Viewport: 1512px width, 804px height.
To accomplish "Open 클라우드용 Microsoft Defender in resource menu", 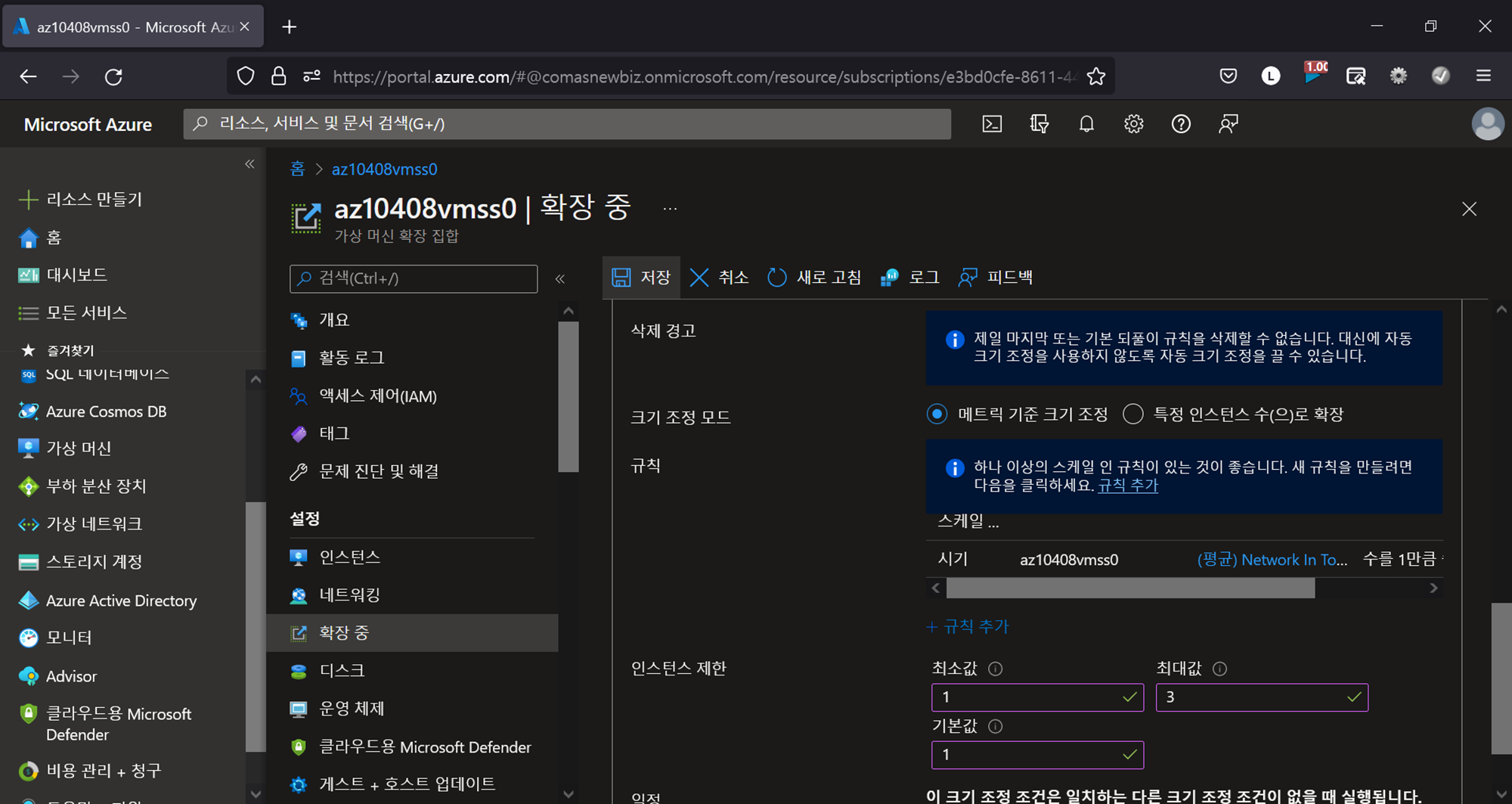I will click(x=412, y=747).
